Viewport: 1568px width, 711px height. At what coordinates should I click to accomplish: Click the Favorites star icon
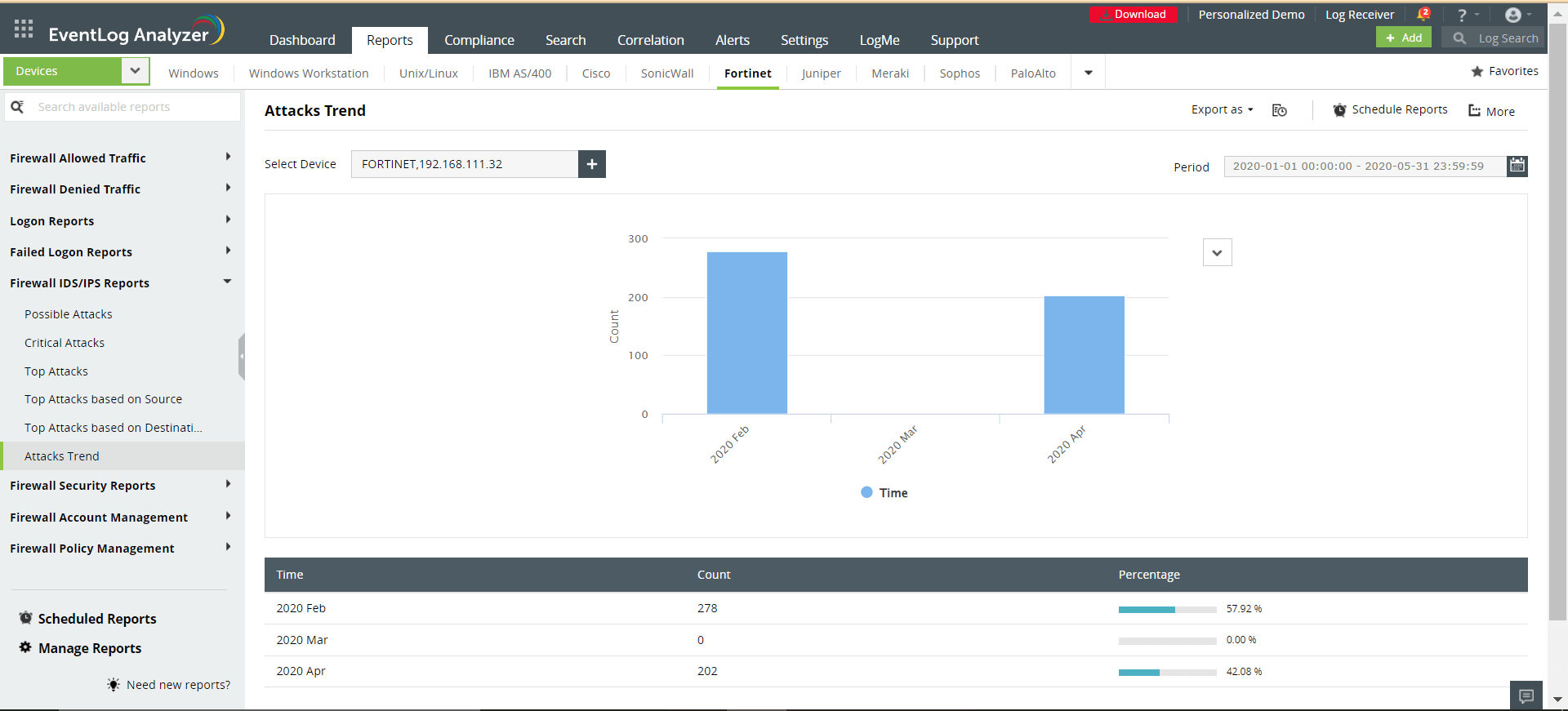[x=1477, y=71]
